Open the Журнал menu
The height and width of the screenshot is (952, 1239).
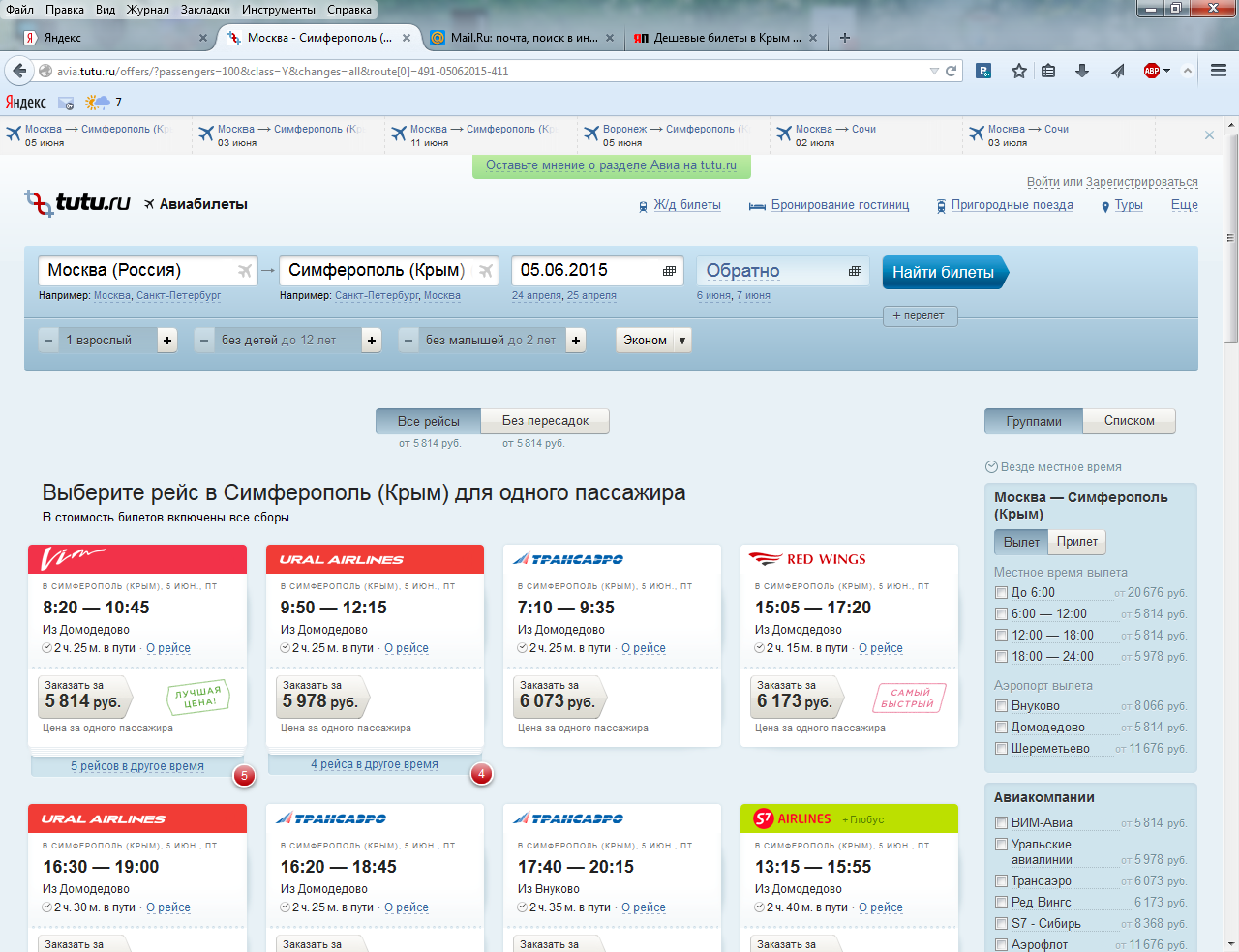[x=147, y=10]
